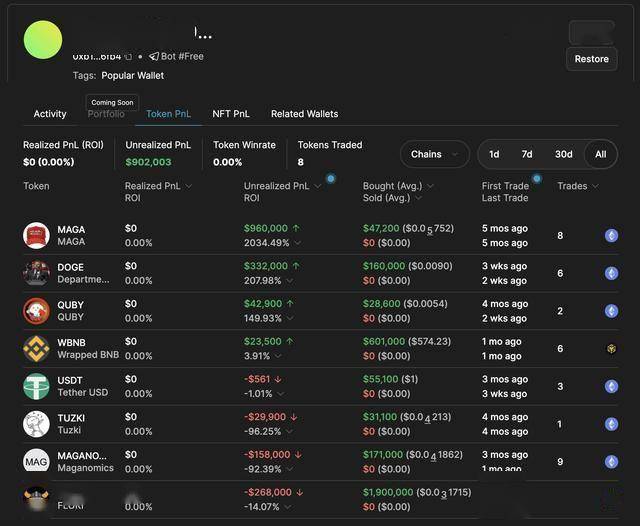Image resolution: width=640 pixels, height=526 pixels.
Task: Select the All time range
Action: (x=600, y=154)
